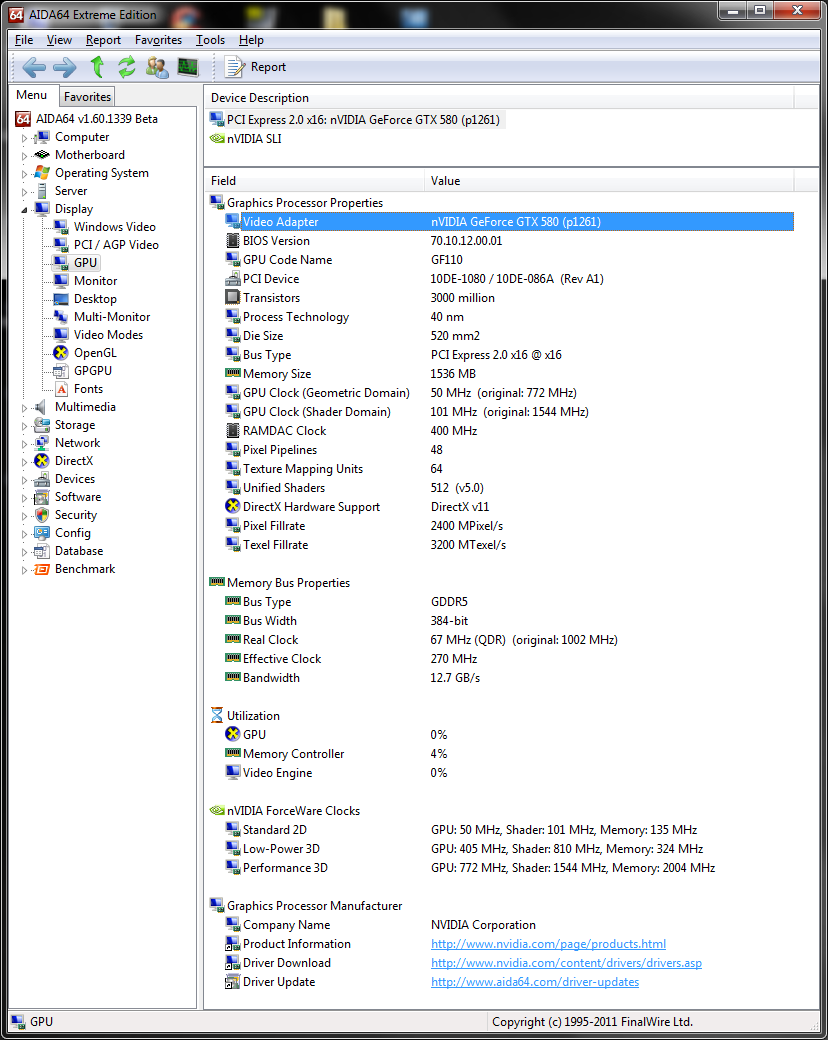The image size is (828, 1040).
Task: Click the Config icon in tree
Action: (42, 533)
